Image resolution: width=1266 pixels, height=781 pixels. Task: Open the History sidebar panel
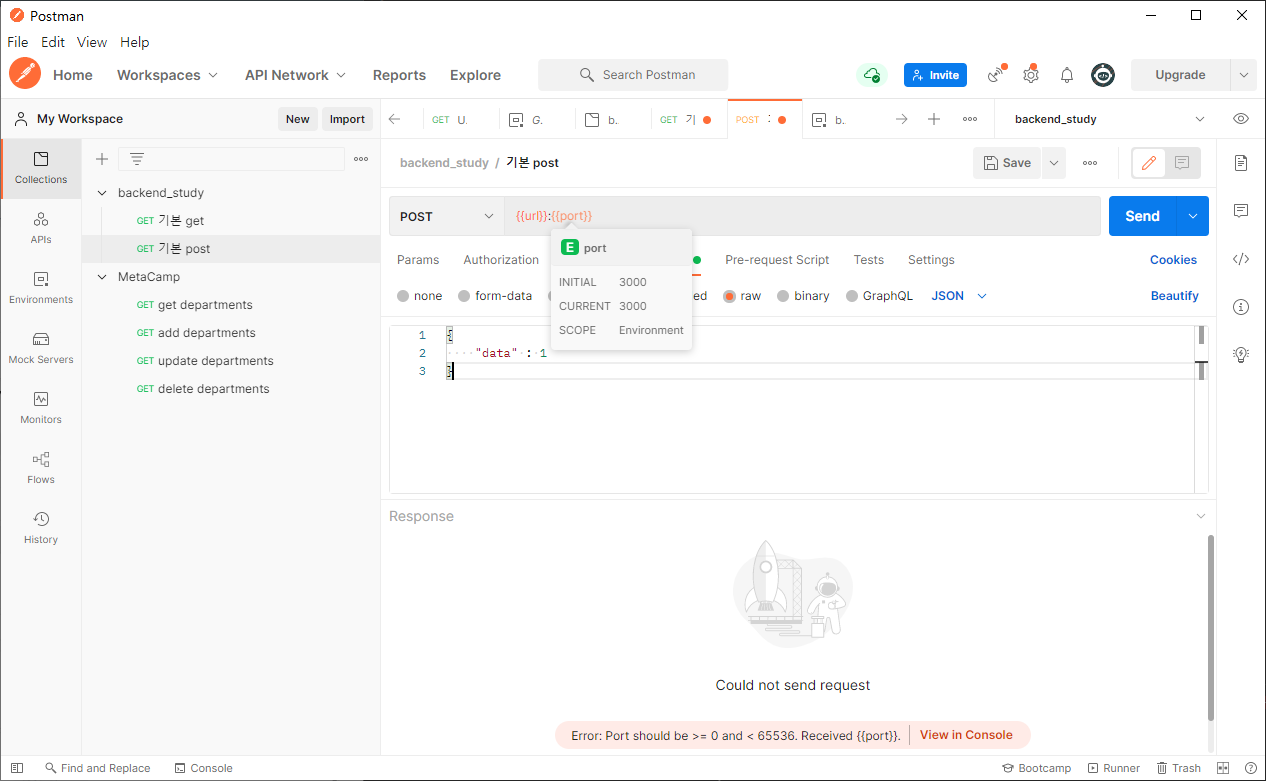(x=41, y=528)
